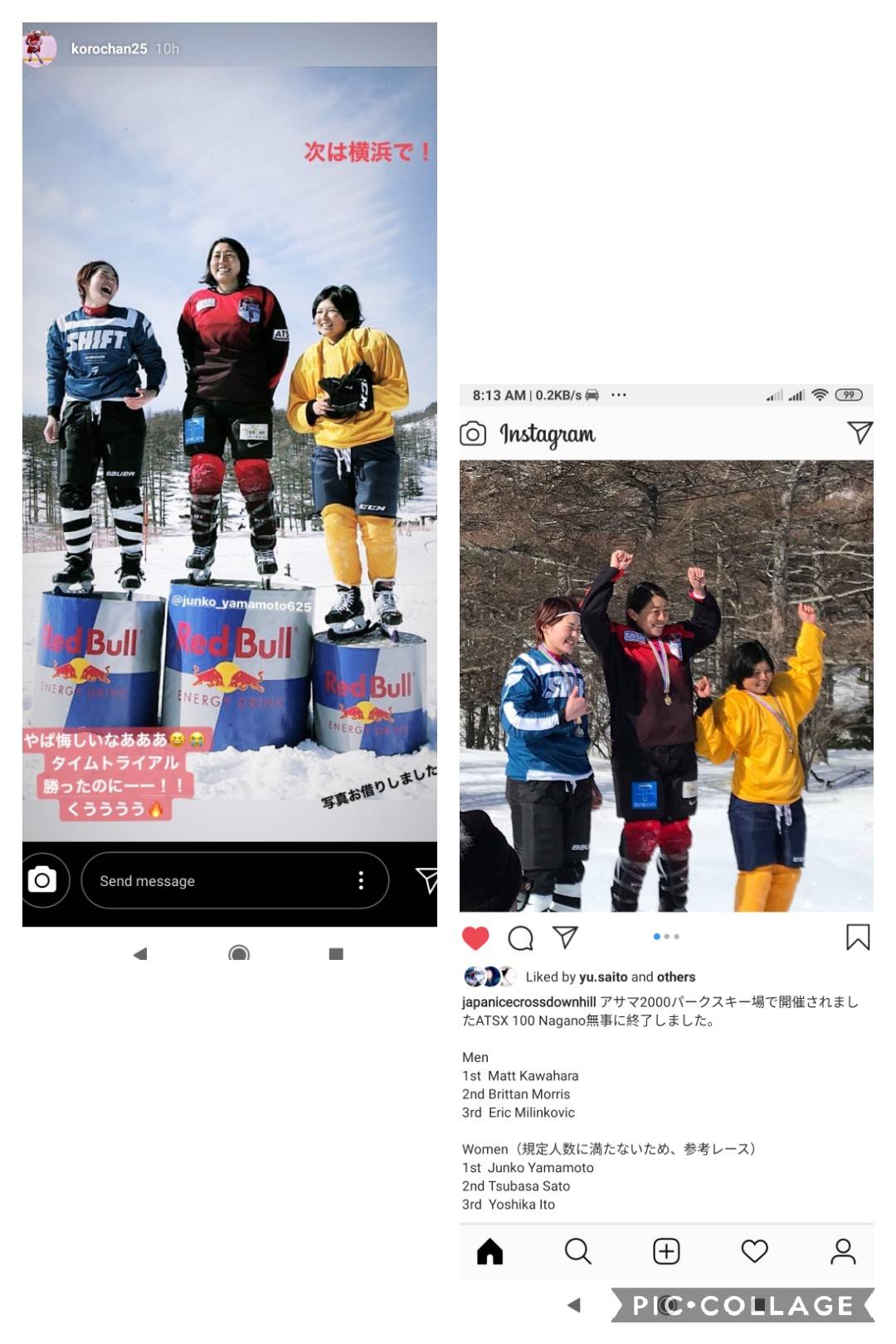Open the story camera button
This screenshot has width=896, height=1344.
[43, 880]
